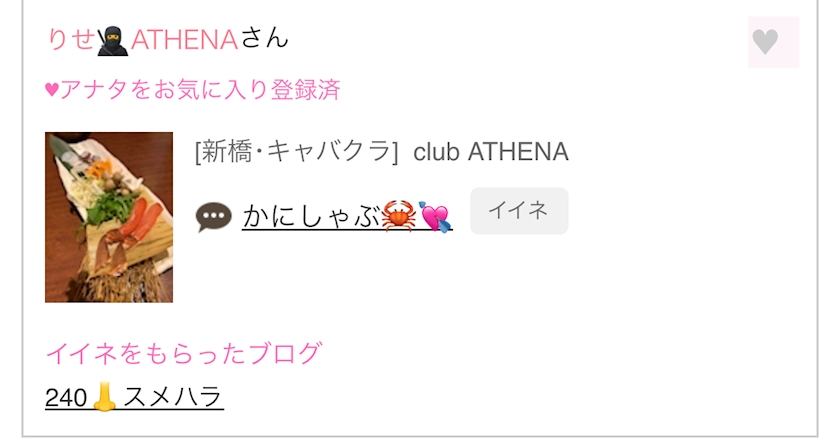Click the さん suffix after ATHENA

coord(264,39)
